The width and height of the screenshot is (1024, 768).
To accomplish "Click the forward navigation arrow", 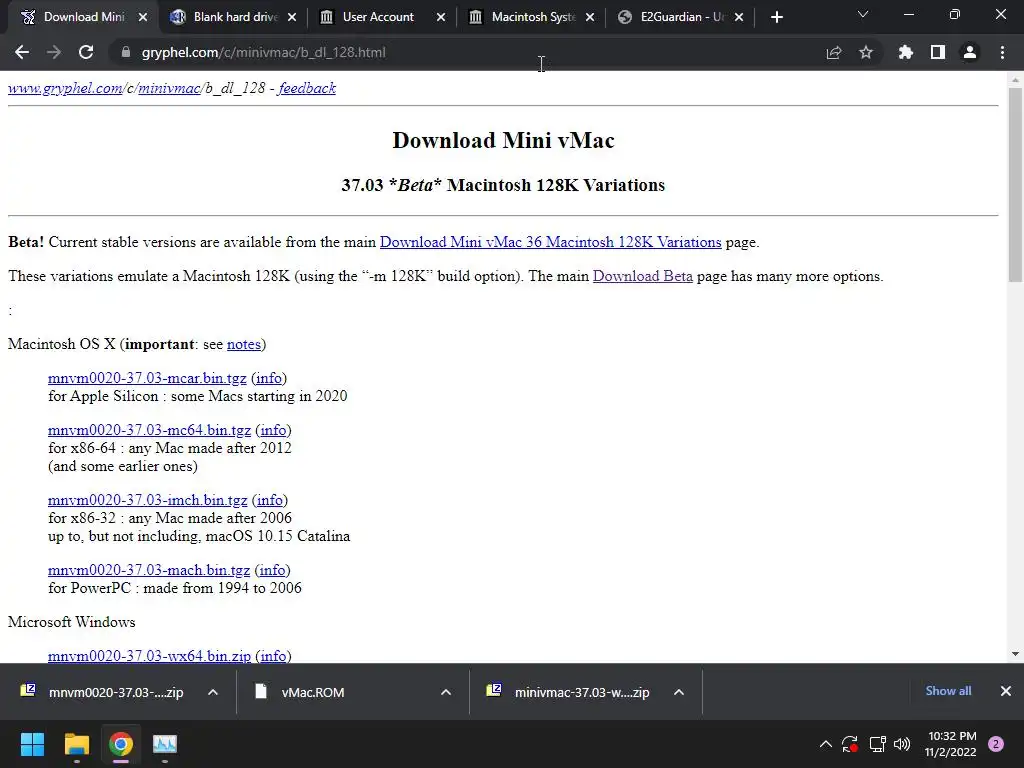I will 54,52.
